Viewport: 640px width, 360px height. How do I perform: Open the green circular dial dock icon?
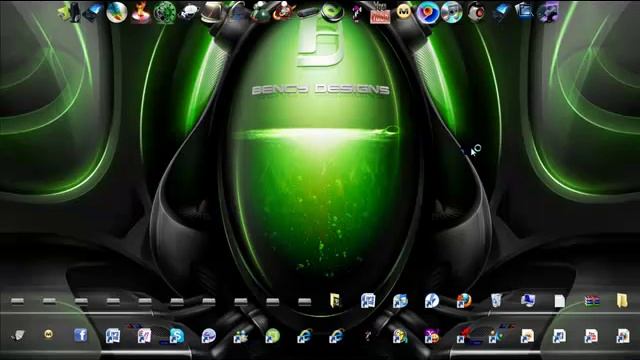[x=164, y=12]
